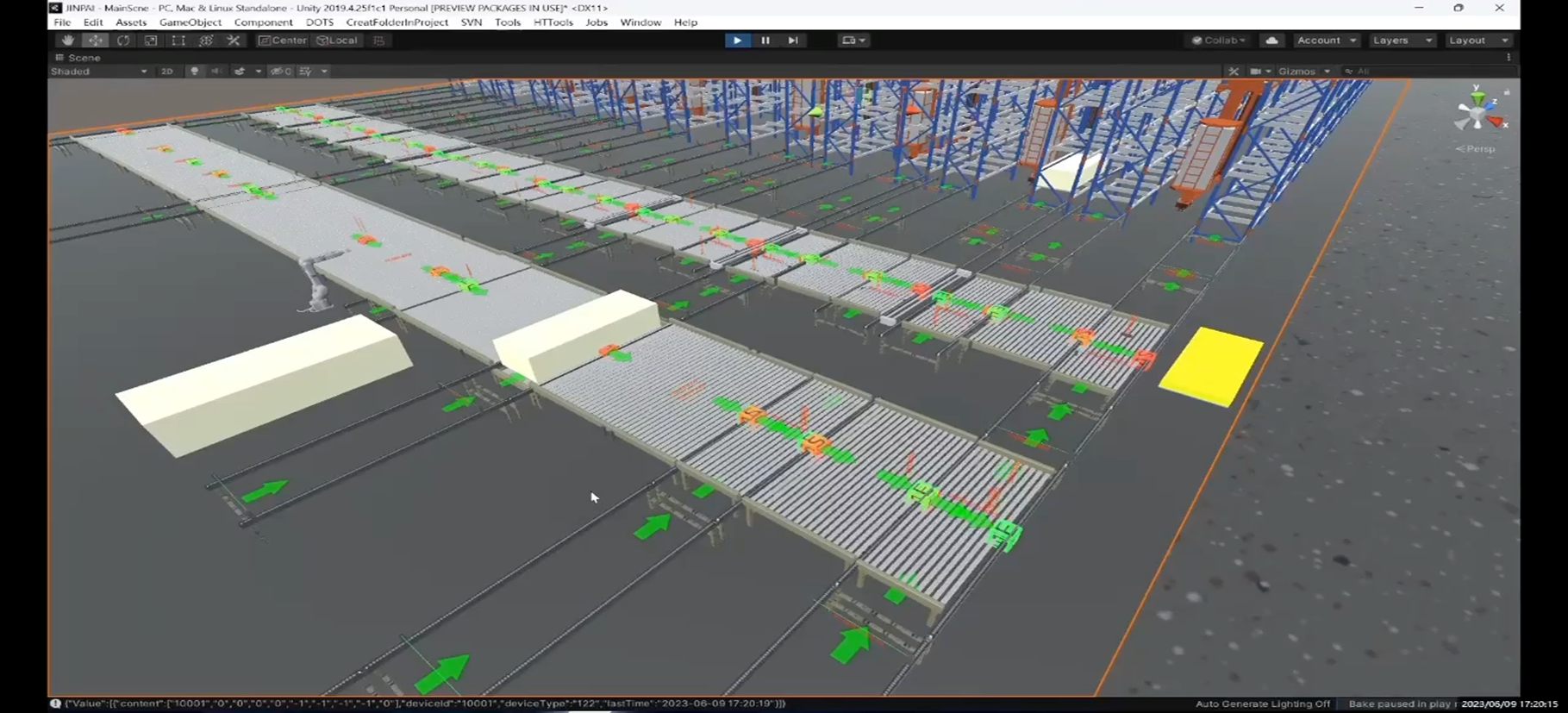Open the SVN menu
Viewport: 1568px width, 713px height.
(472, 22)
